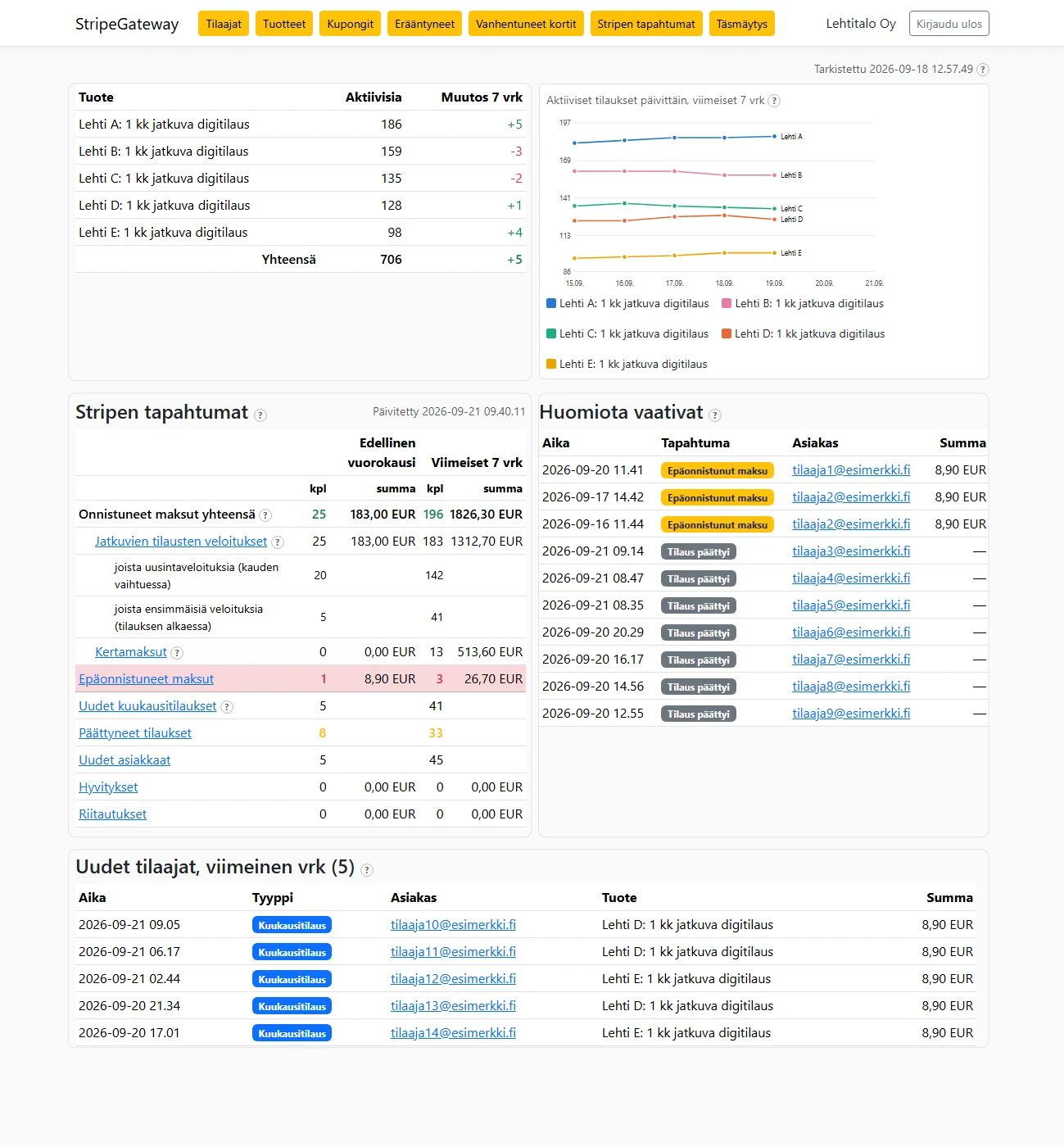Toggle the Lehti B pink legend swatch
Viewport: 1064px width, 1147px height.
pyautogui.click(x=727, y=303)
